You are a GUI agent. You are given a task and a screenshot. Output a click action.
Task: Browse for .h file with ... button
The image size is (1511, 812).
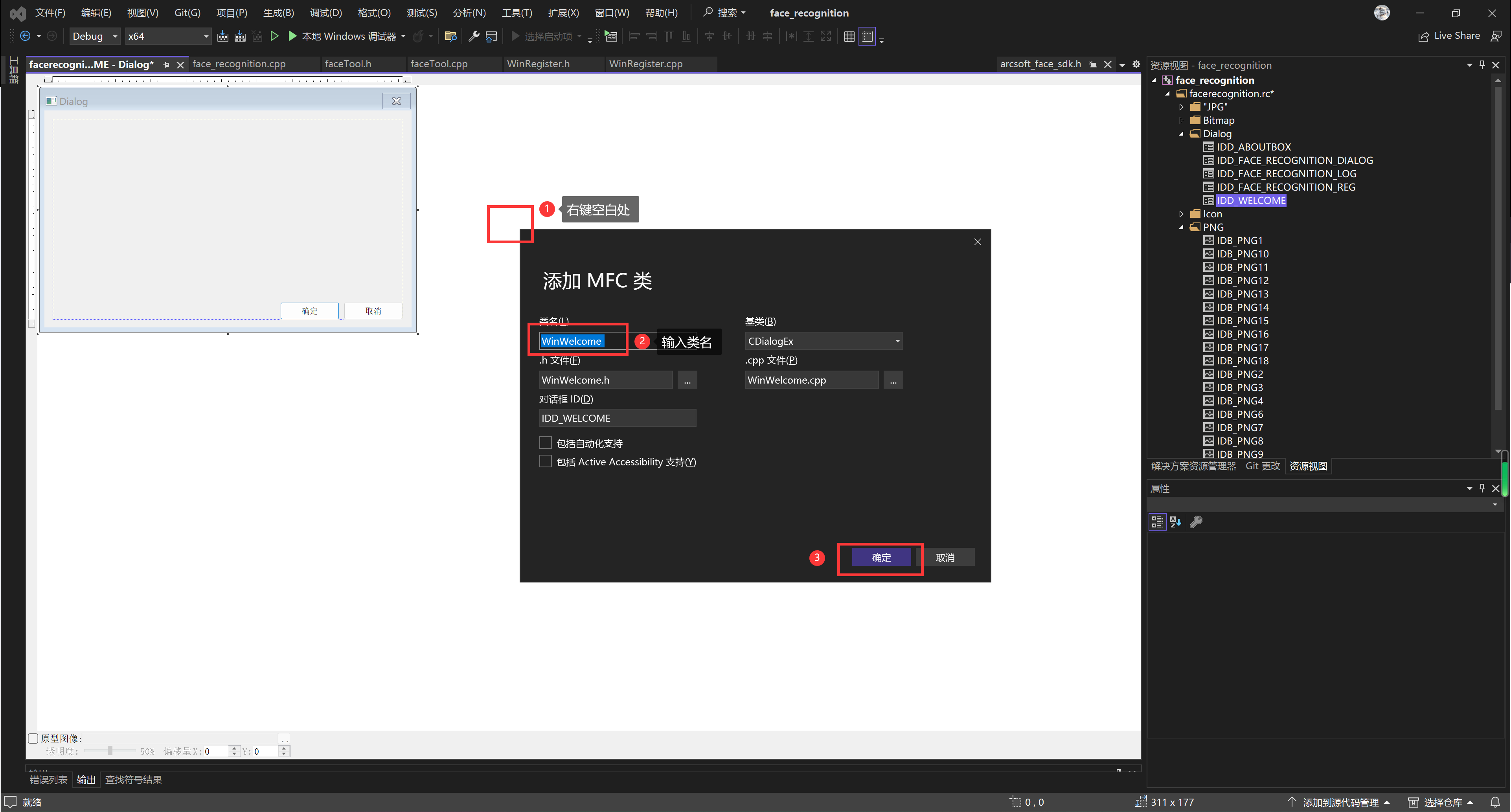coord(687,380)
